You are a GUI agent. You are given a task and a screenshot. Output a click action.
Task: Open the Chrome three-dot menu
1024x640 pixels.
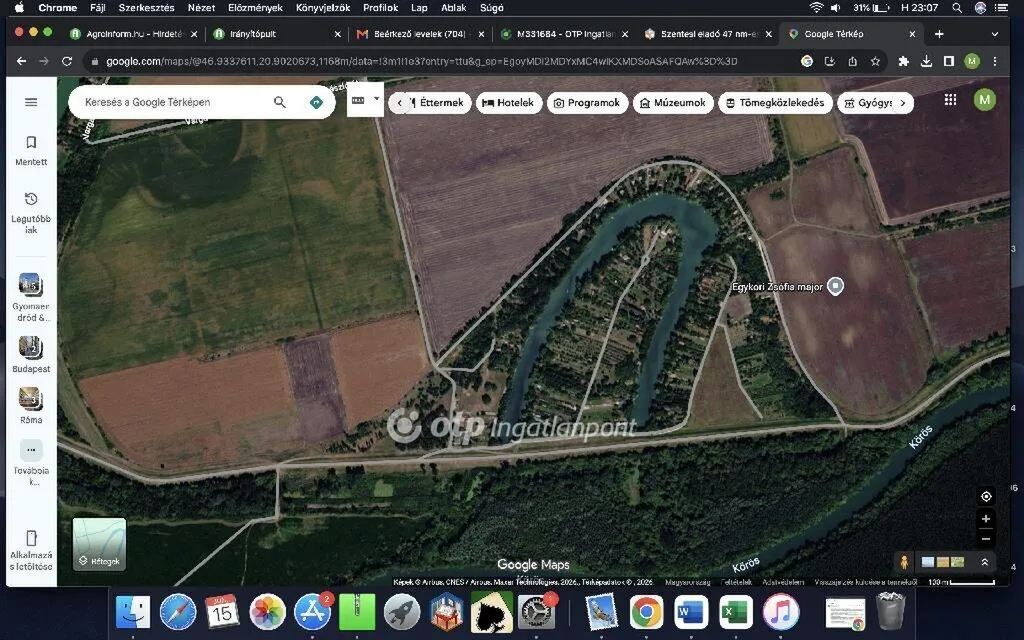[x=995, y=61]
